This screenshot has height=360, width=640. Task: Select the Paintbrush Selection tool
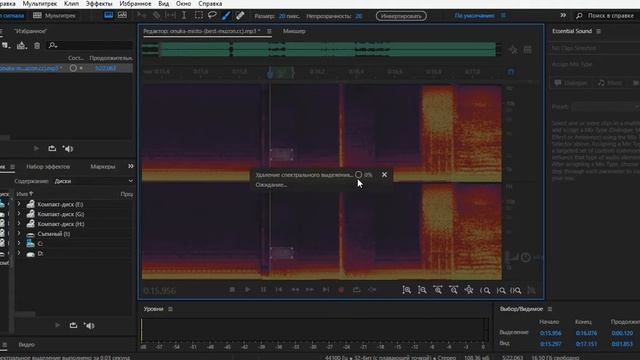point(226,16)
